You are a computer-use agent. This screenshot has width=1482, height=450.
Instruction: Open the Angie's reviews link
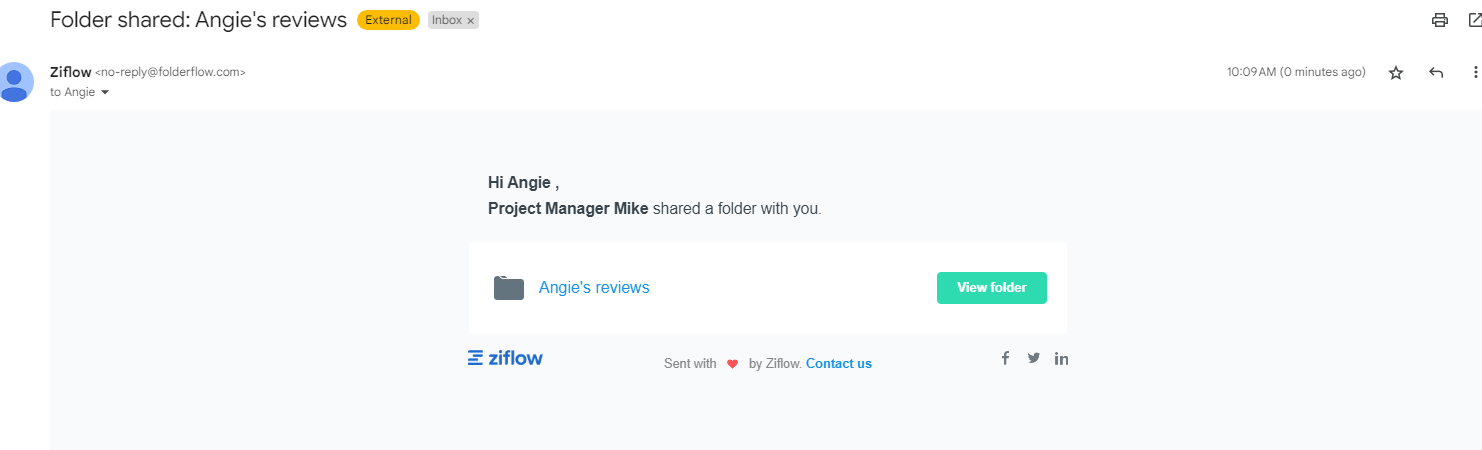click(x=594, y=288)
